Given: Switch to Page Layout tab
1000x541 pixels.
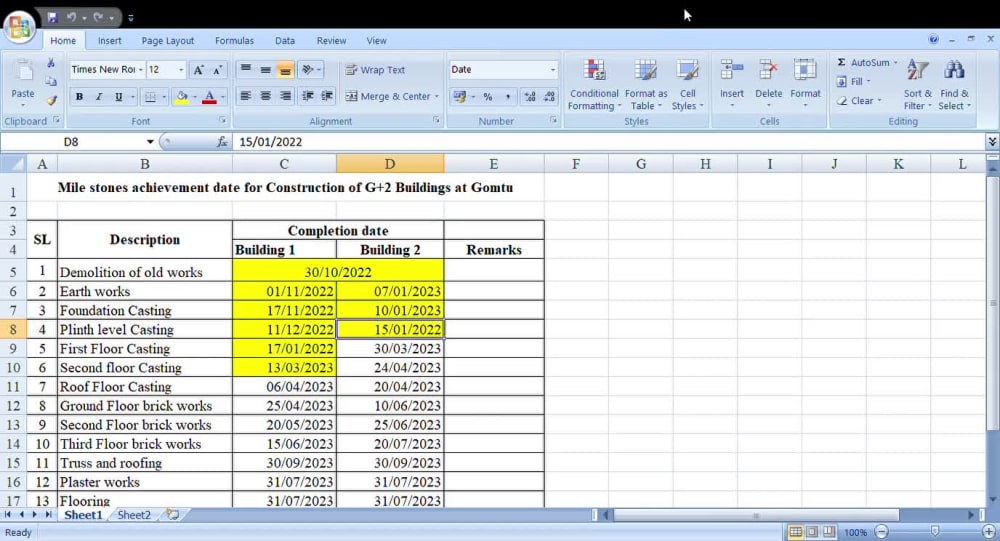Looking at the screenshot, I should (x=168, y=41).
